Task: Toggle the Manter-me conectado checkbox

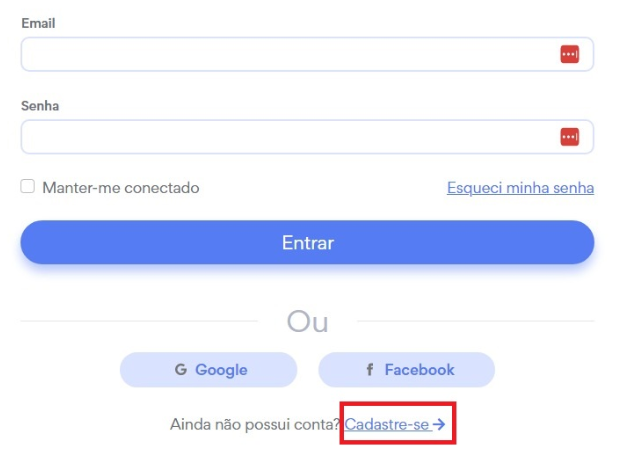Action: tap(28, 187)
